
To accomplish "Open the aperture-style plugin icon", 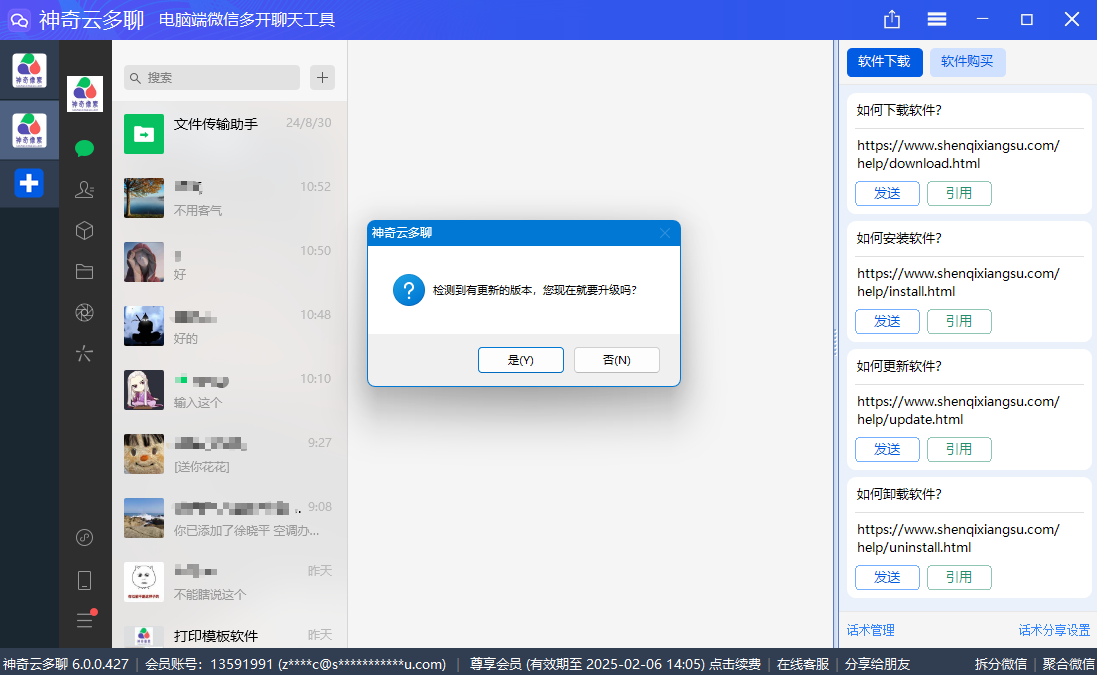I will [x=84, y=312].
